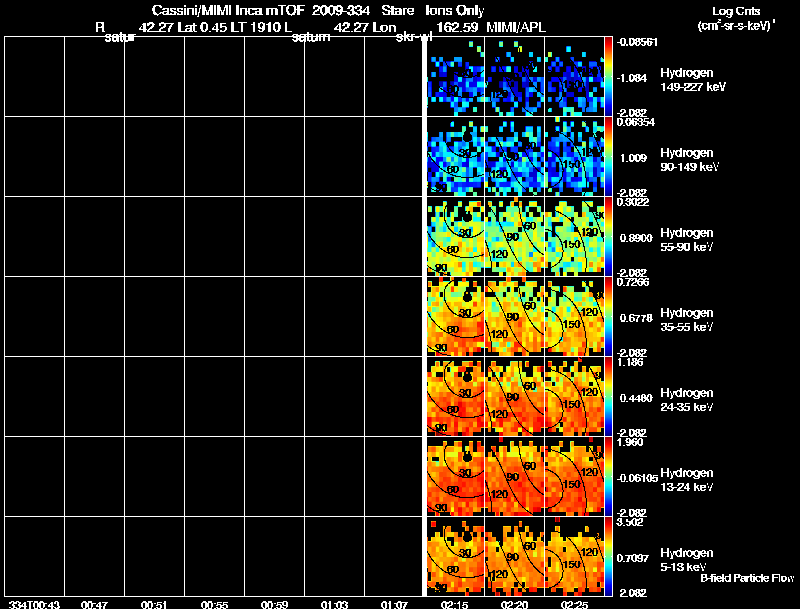The width and height of the screenshot is (800, 609).
Task: Select the 'Hydrogen 35-55 keV' row label
Action: [x=687, y=320]
